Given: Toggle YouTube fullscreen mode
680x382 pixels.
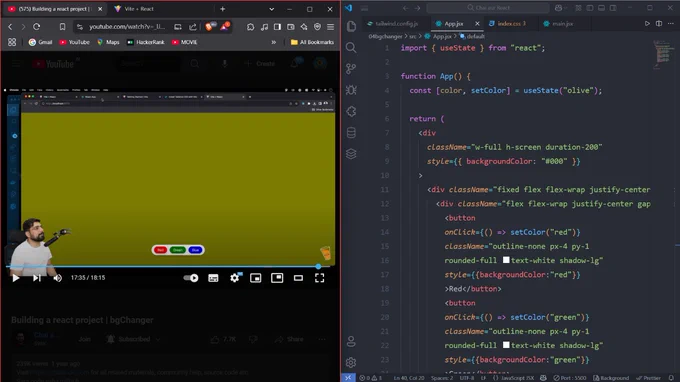Looking at the screenshot, I should pyautogui.click(x=320, y=278).
